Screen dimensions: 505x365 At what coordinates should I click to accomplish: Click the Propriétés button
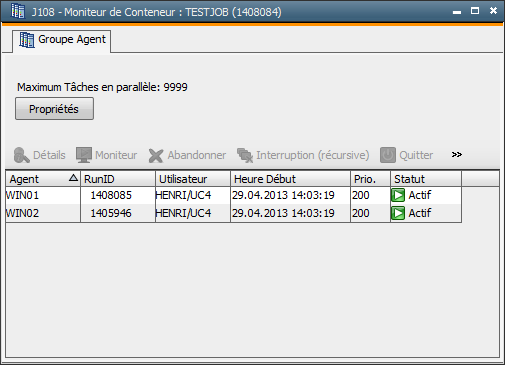tap(54, 109)
